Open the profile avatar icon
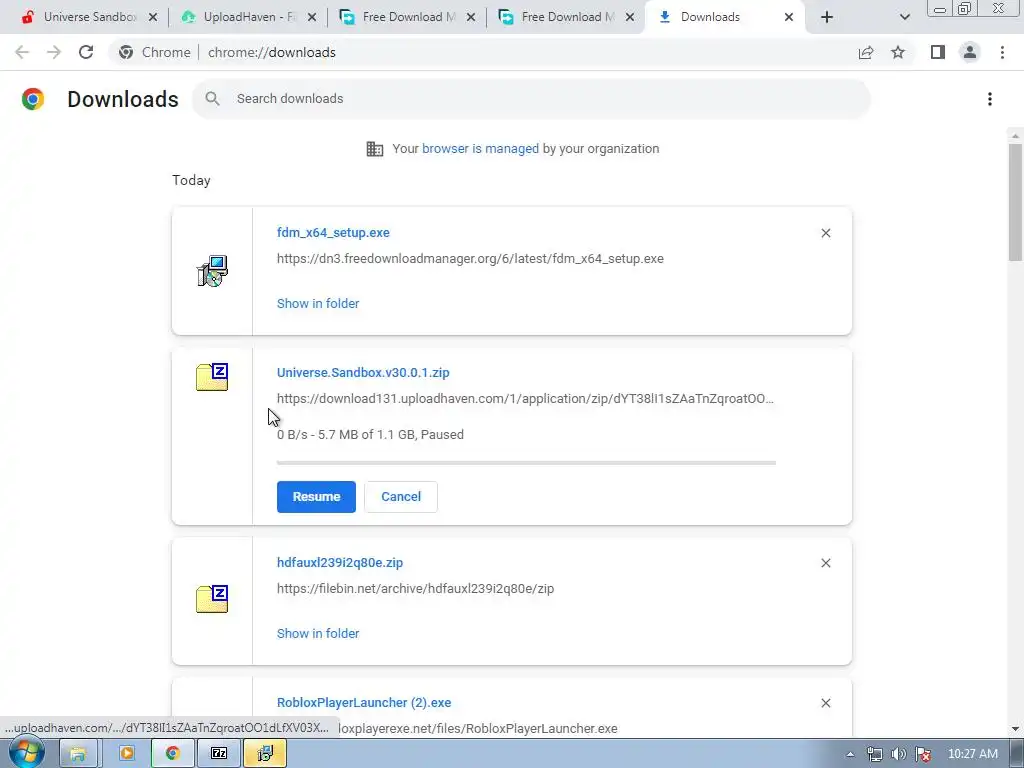 [x=970, y=52]
